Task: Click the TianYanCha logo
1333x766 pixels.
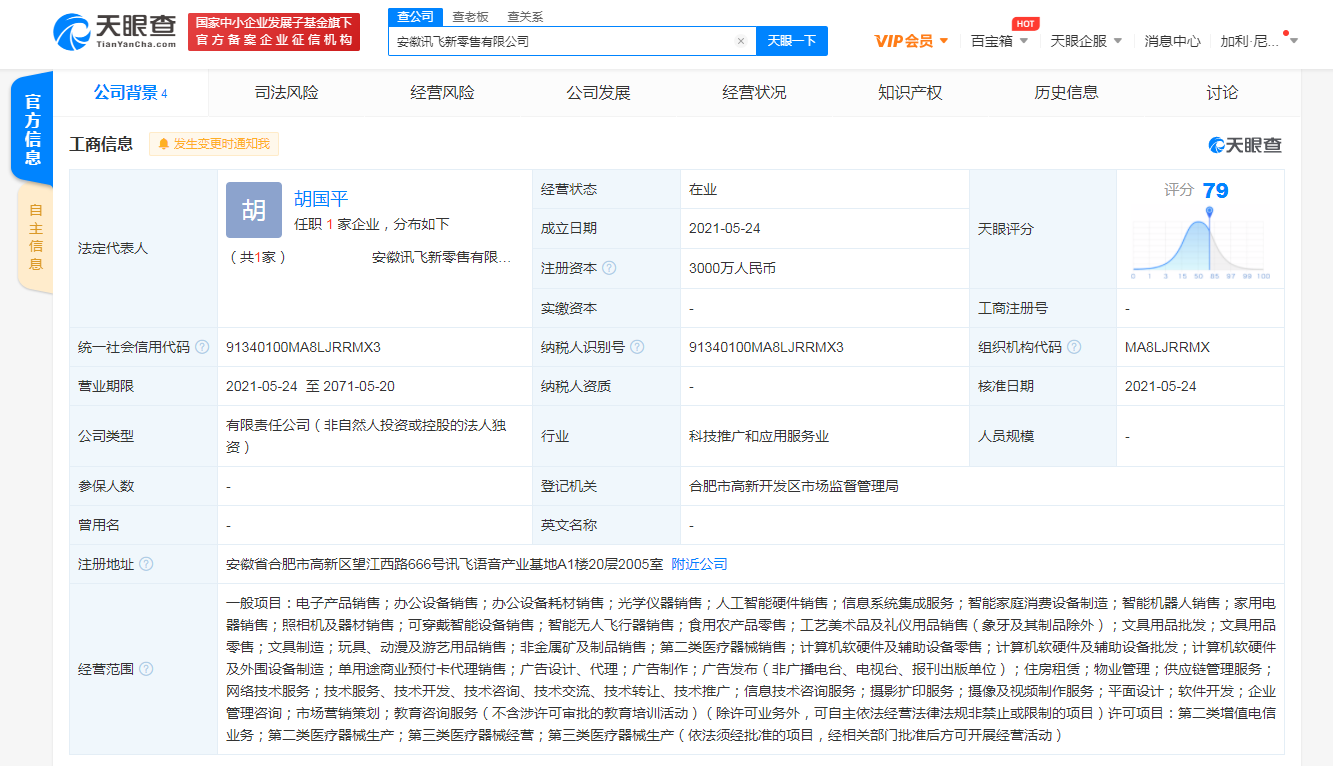Action: click(x=114, y=31)
